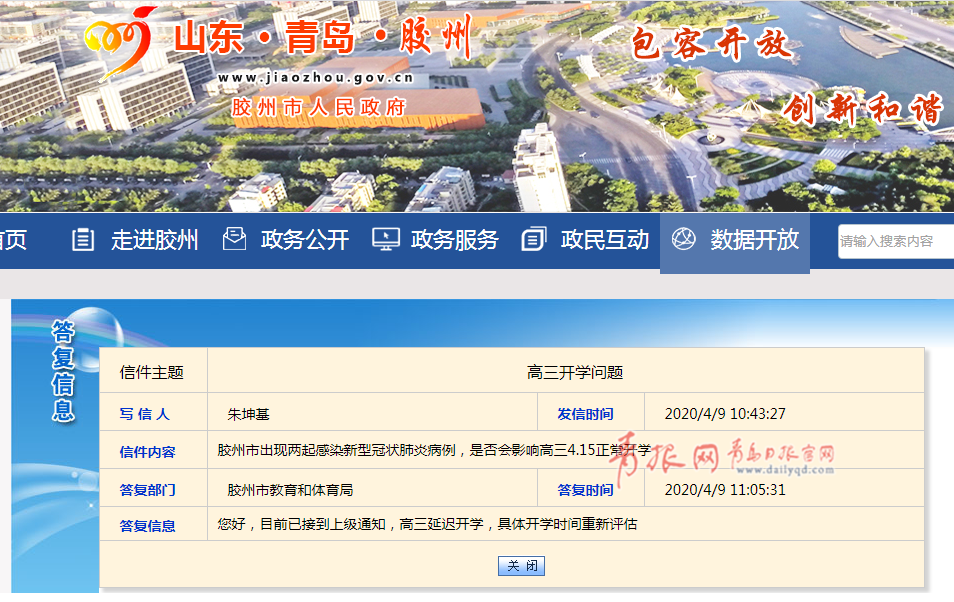Click the 发信时间 label
The width and height of the screenshot is (954, 602).
click(x=585, y=415)
